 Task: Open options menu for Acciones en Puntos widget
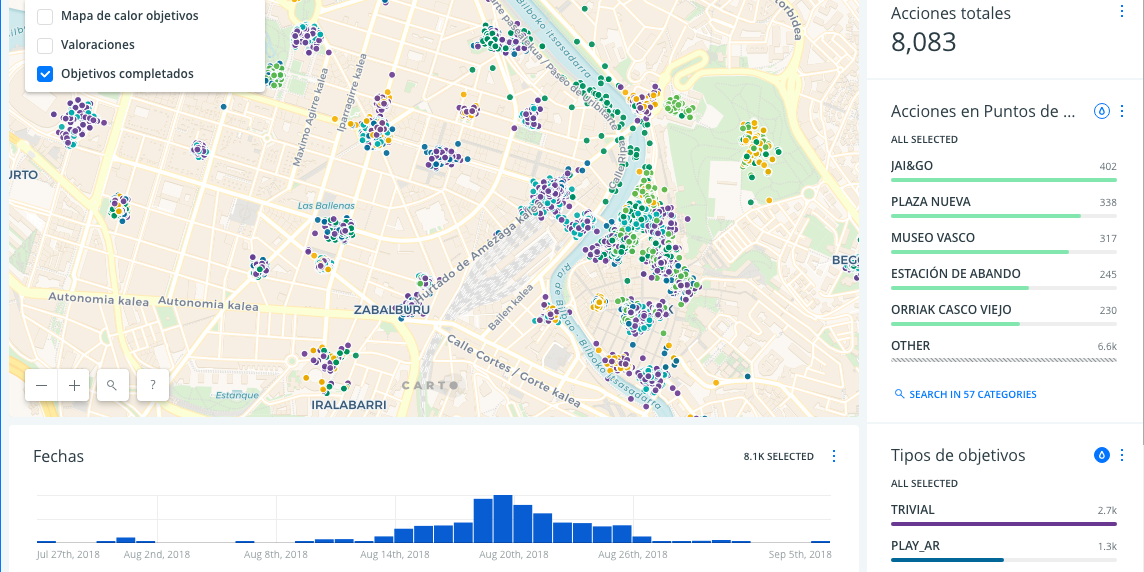tap(1122, 111)
